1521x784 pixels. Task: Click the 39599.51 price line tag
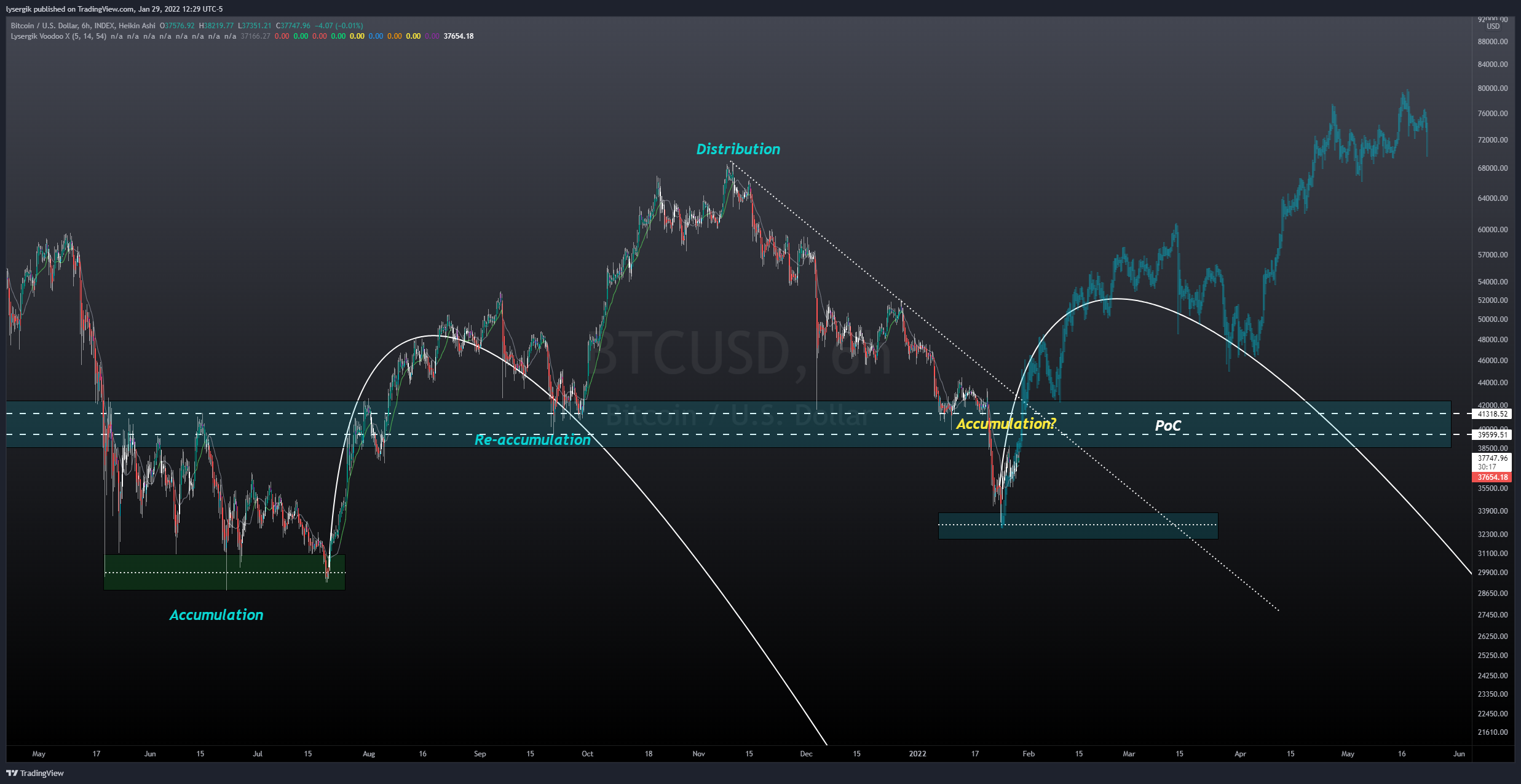[1493, 434]
